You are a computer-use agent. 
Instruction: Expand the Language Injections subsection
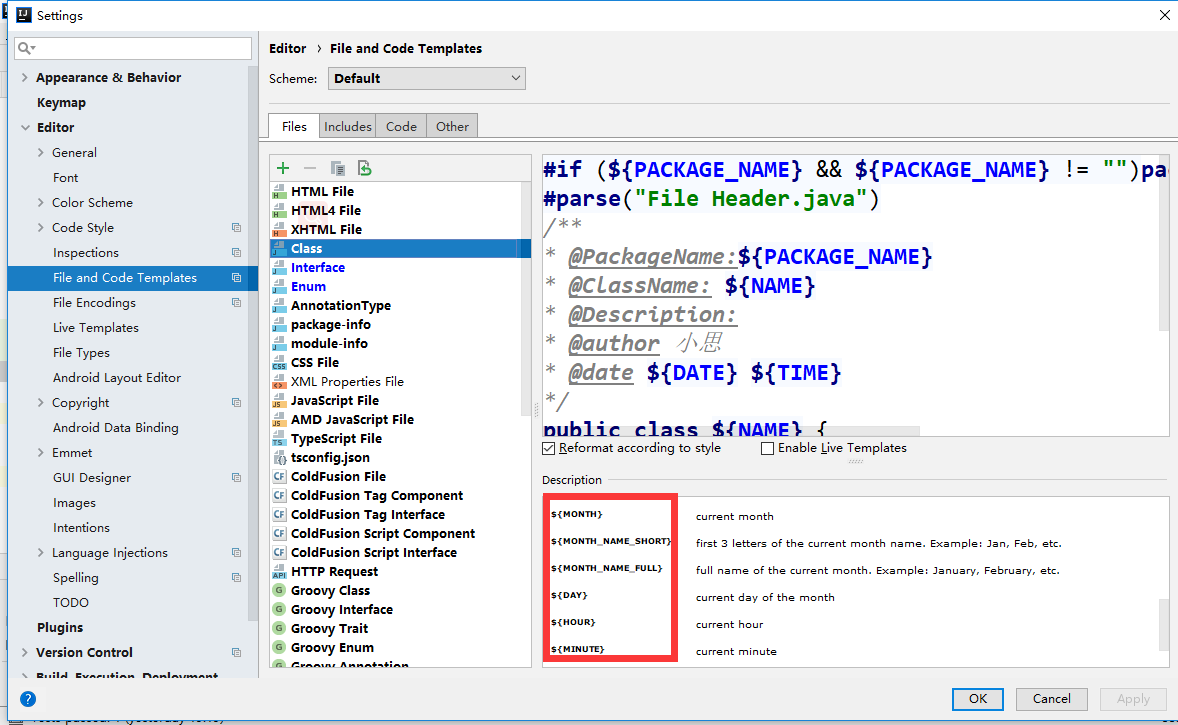pos(41,553)
